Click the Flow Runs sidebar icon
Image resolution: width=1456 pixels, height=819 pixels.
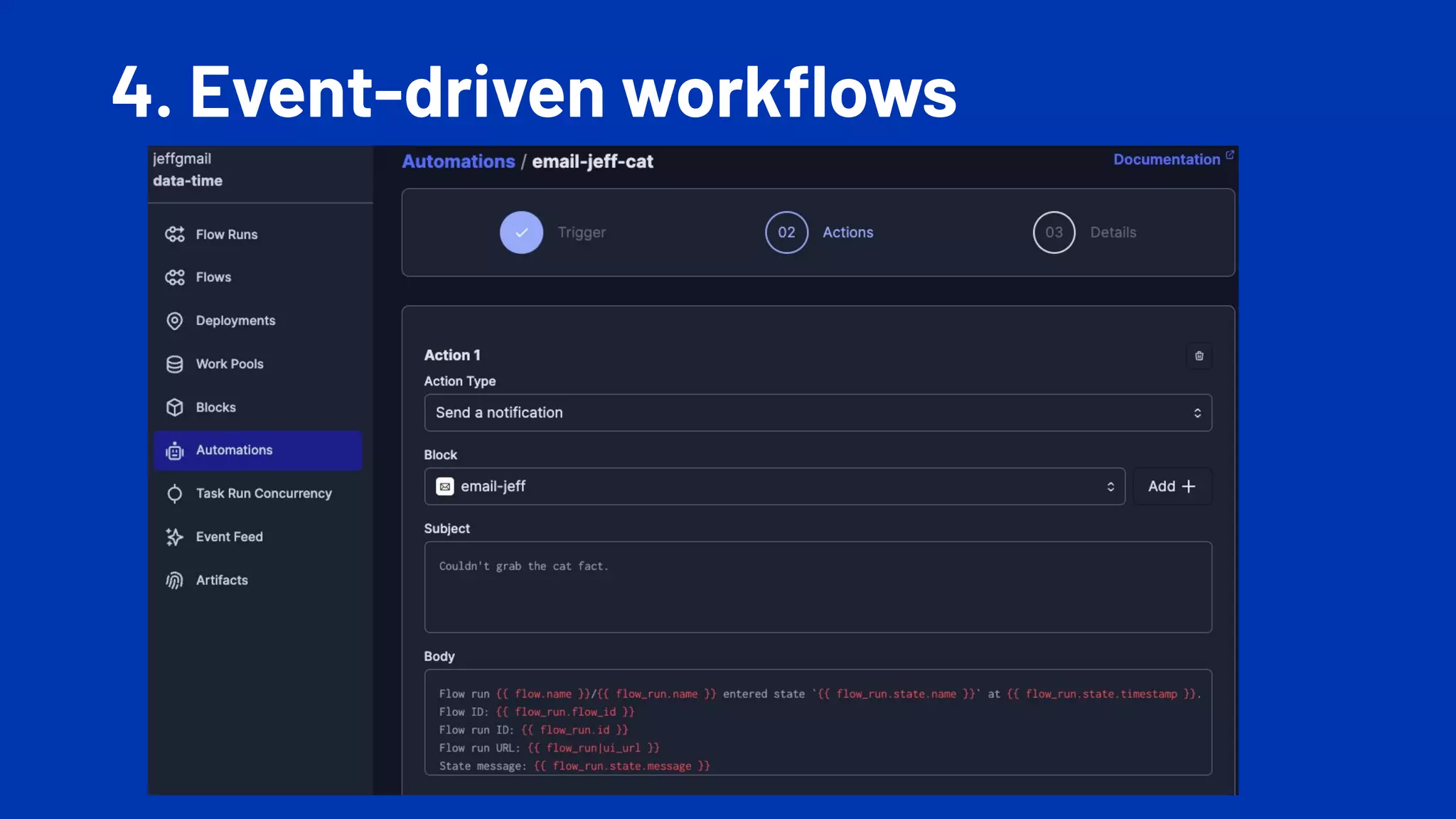coord(174,235)
